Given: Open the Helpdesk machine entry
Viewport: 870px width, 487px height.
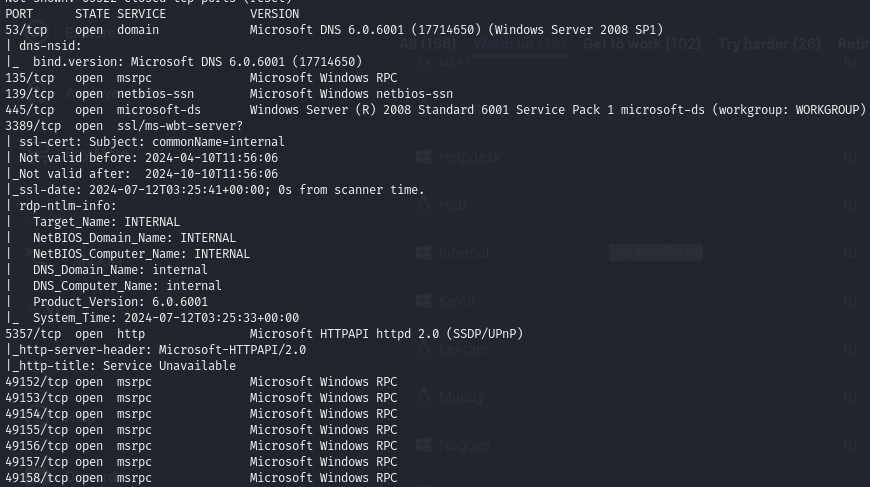Looking at the screenshot, I should tap(470, 157).
